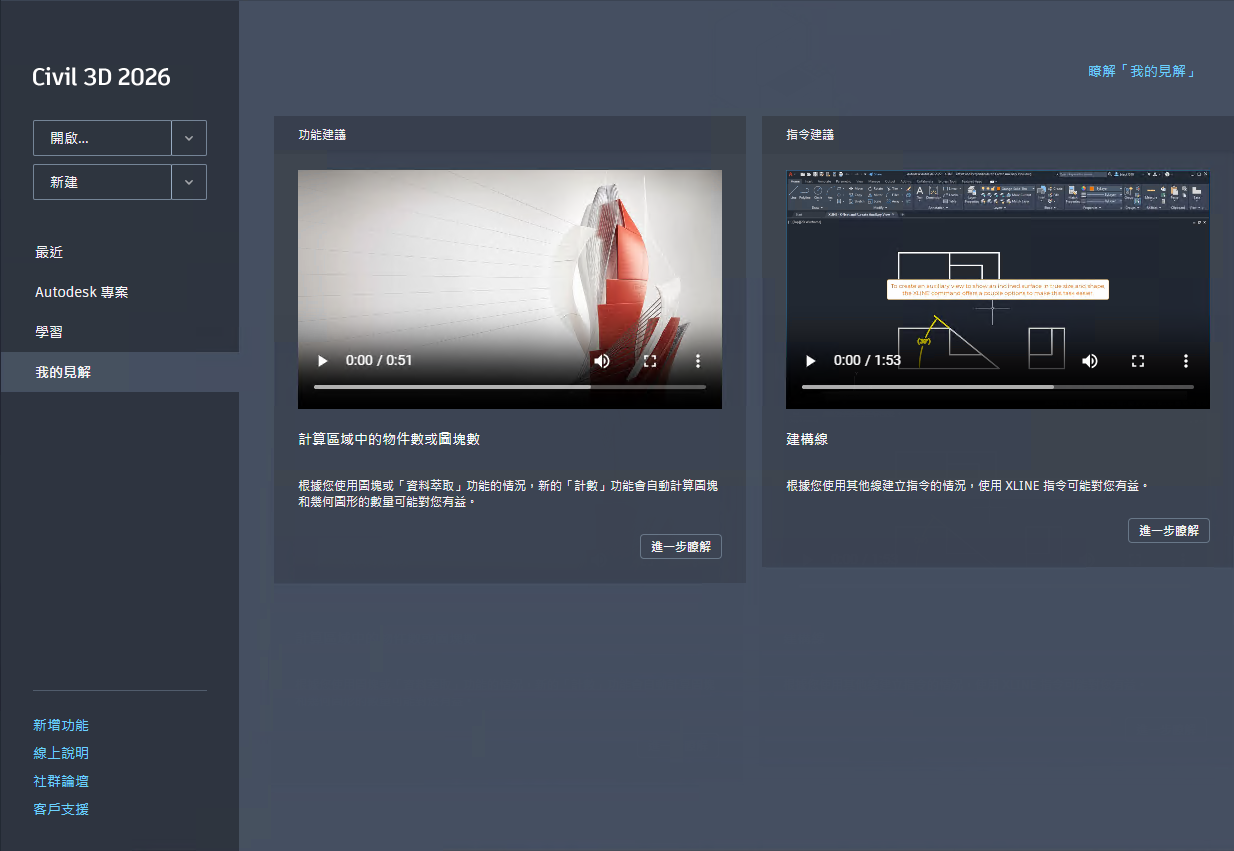Open the 社群論壇 link
This screenshot has height=851, width=1234.
click(61, 781)
